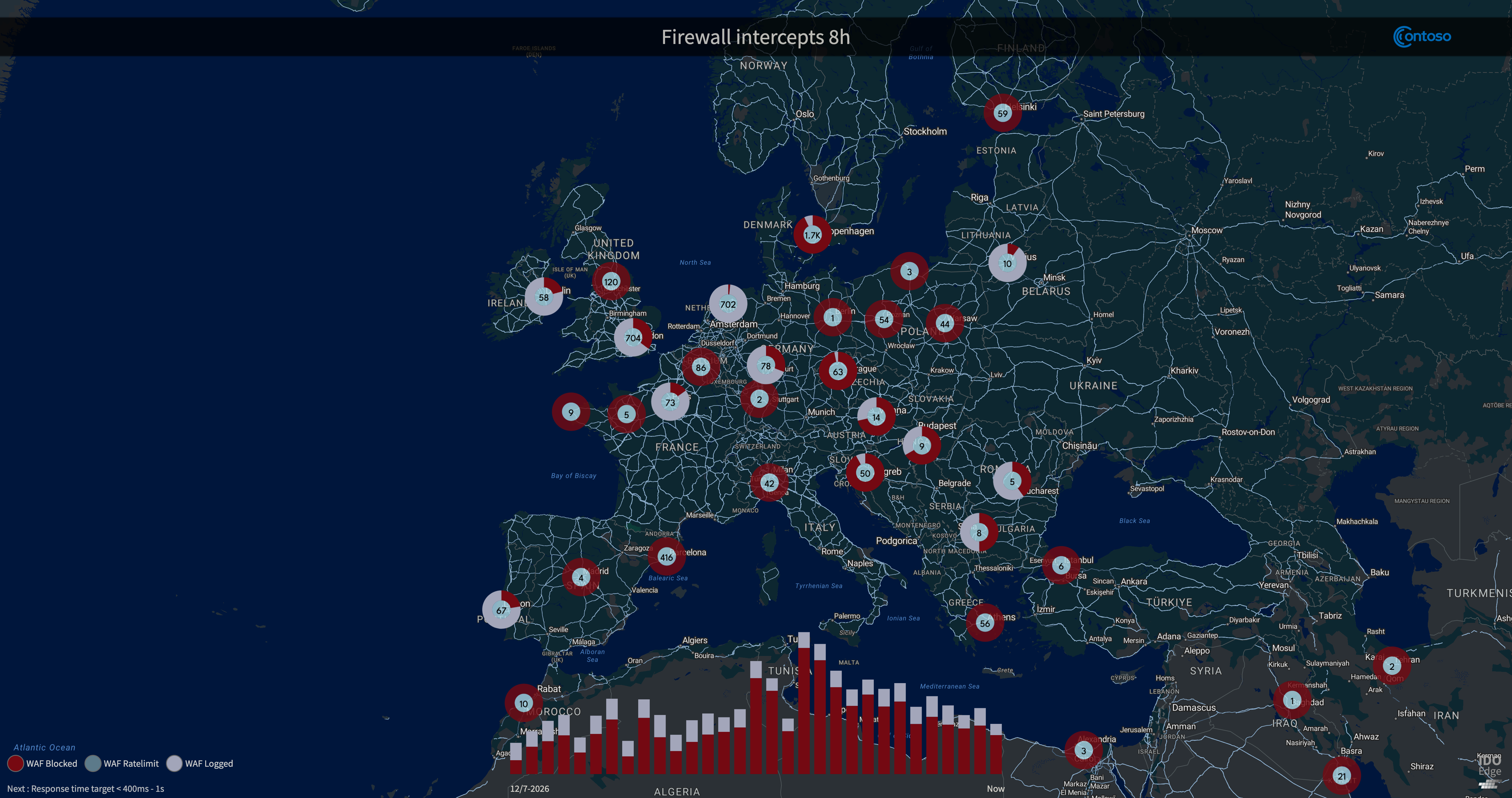Viewport: 1512px width, 798px height.
Task: Open the 3 cluster marker in northern Poland
Action: [x=909, y=271]
